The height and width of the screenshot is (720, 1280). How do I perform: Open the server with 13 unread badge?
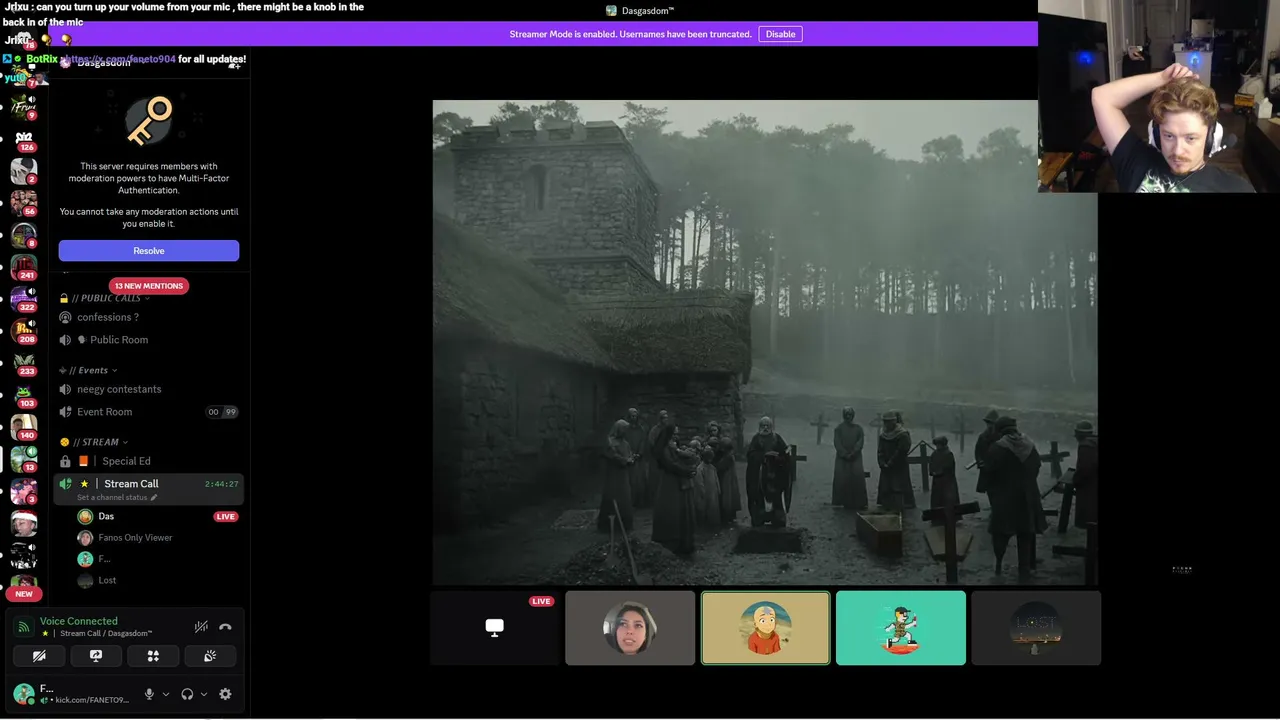(24, 459)
